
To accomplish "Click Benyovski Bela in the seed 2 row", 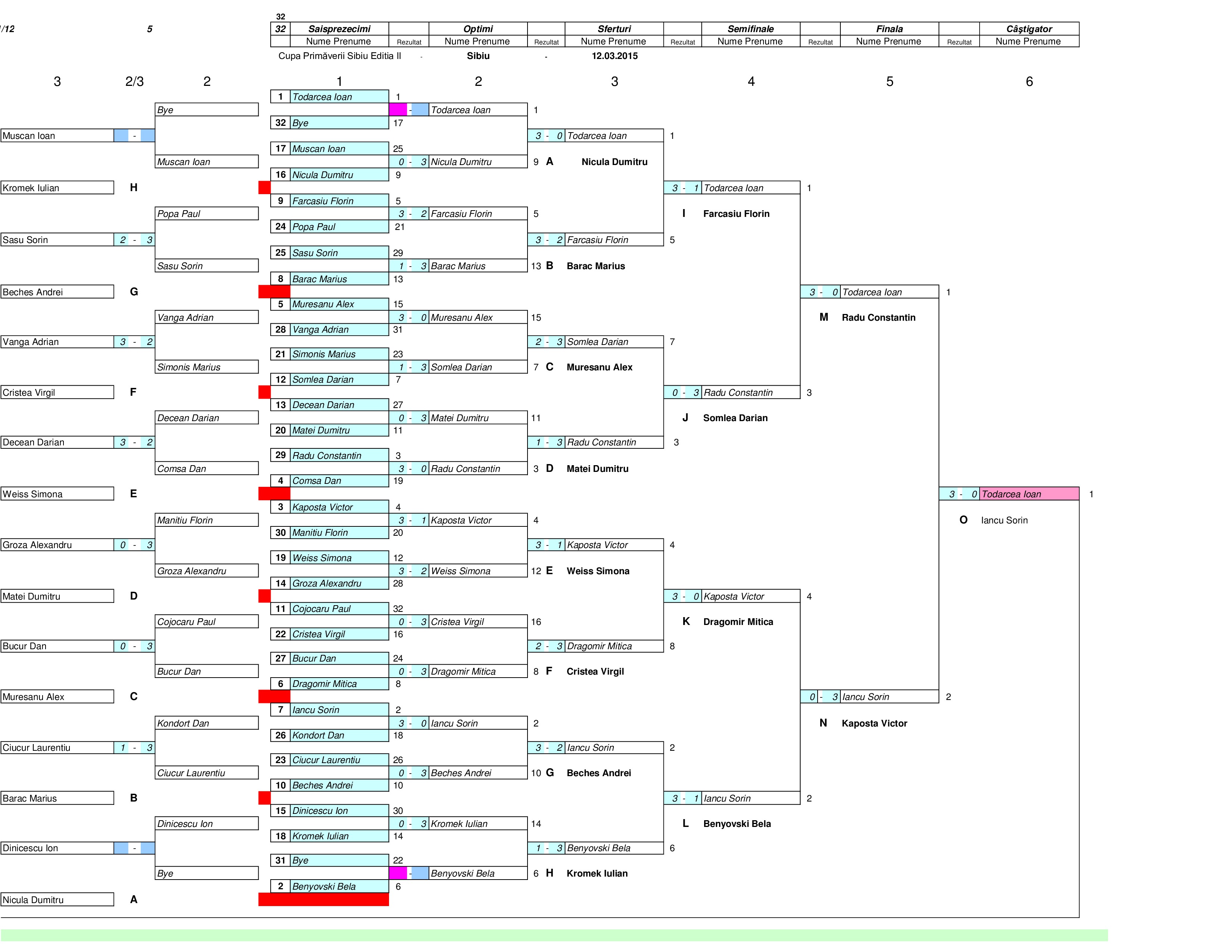I will [x=339, y=886].
